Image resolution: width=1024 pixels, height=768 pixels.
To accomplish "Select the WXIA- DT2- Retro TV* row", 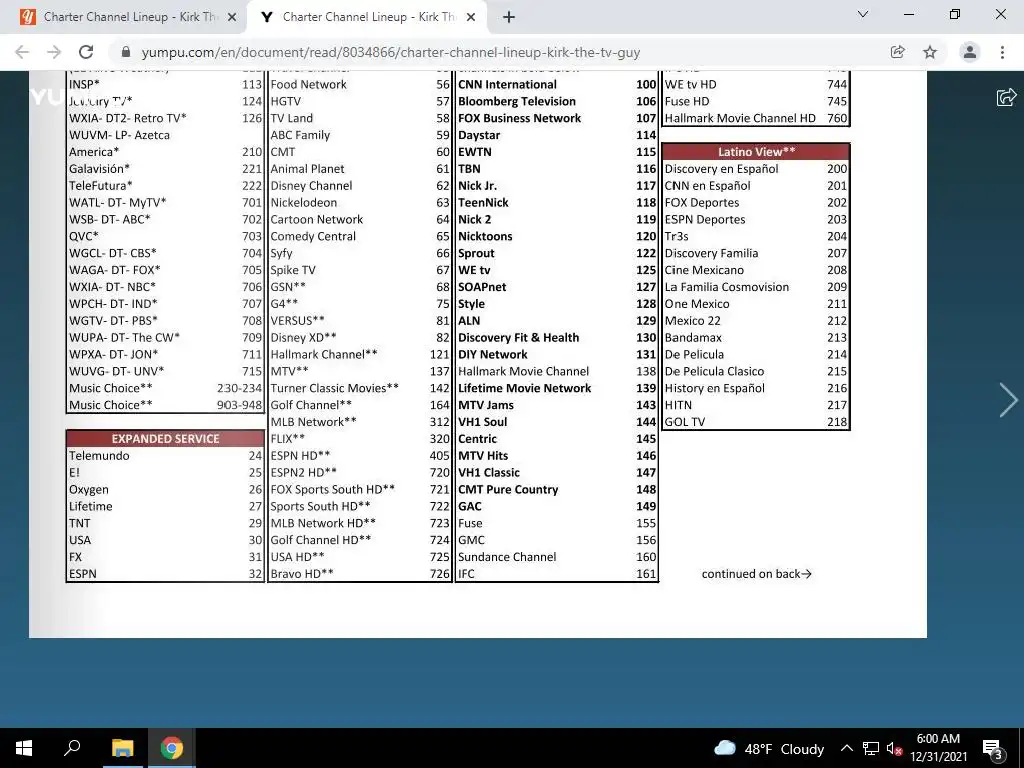I will 165,118.
